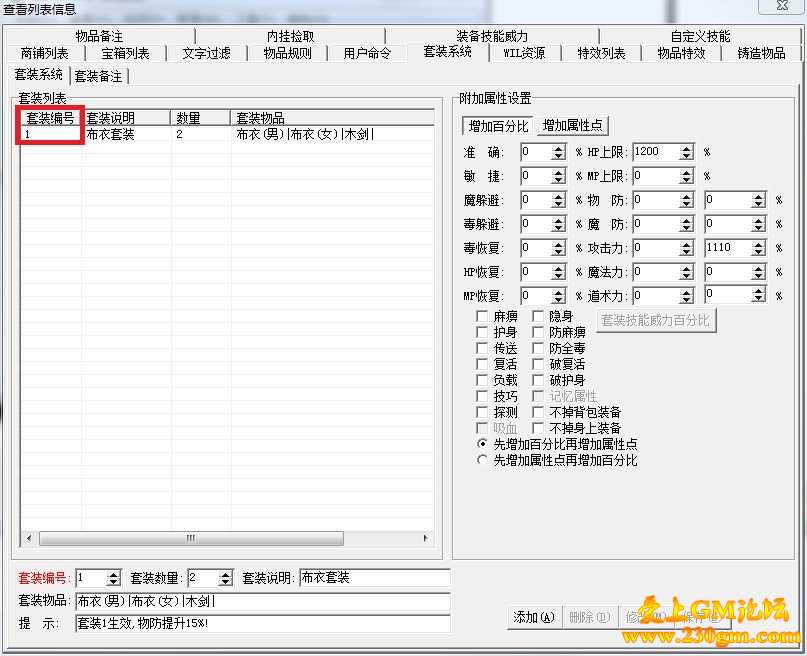Switch to the 内挂捡取 tab
Screen dimensions: 807x656
(x=290, y=36)
